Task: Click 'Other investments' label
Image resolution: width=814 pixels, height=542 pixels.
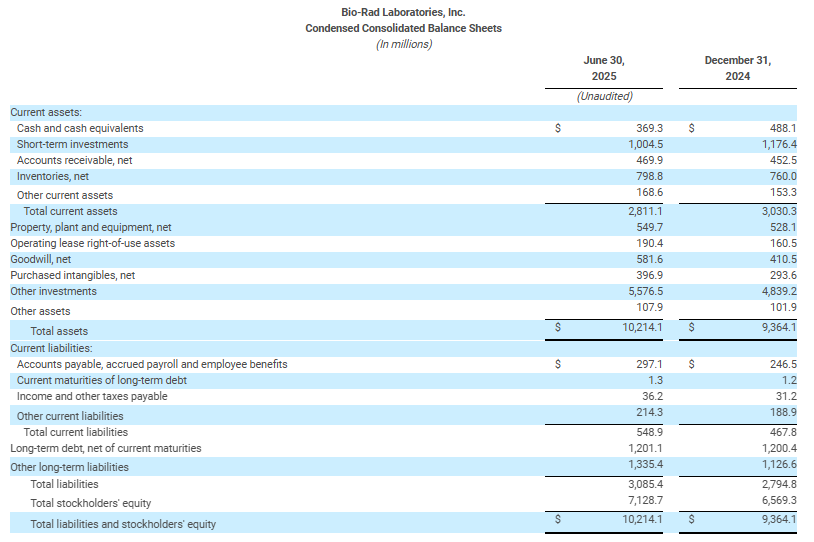Action: (53, 292)
